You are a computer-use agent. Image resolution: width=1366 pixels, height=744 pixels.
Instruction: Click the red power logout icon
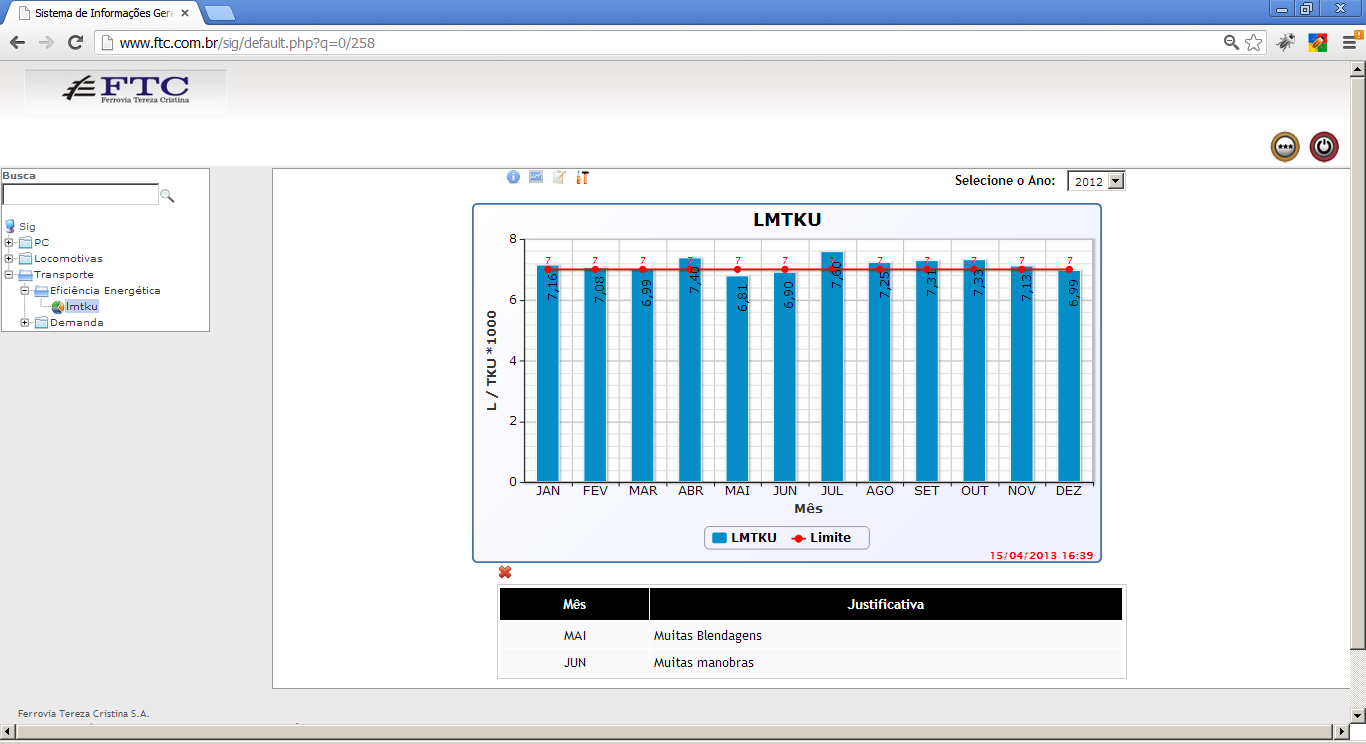tap(1324, 147)
